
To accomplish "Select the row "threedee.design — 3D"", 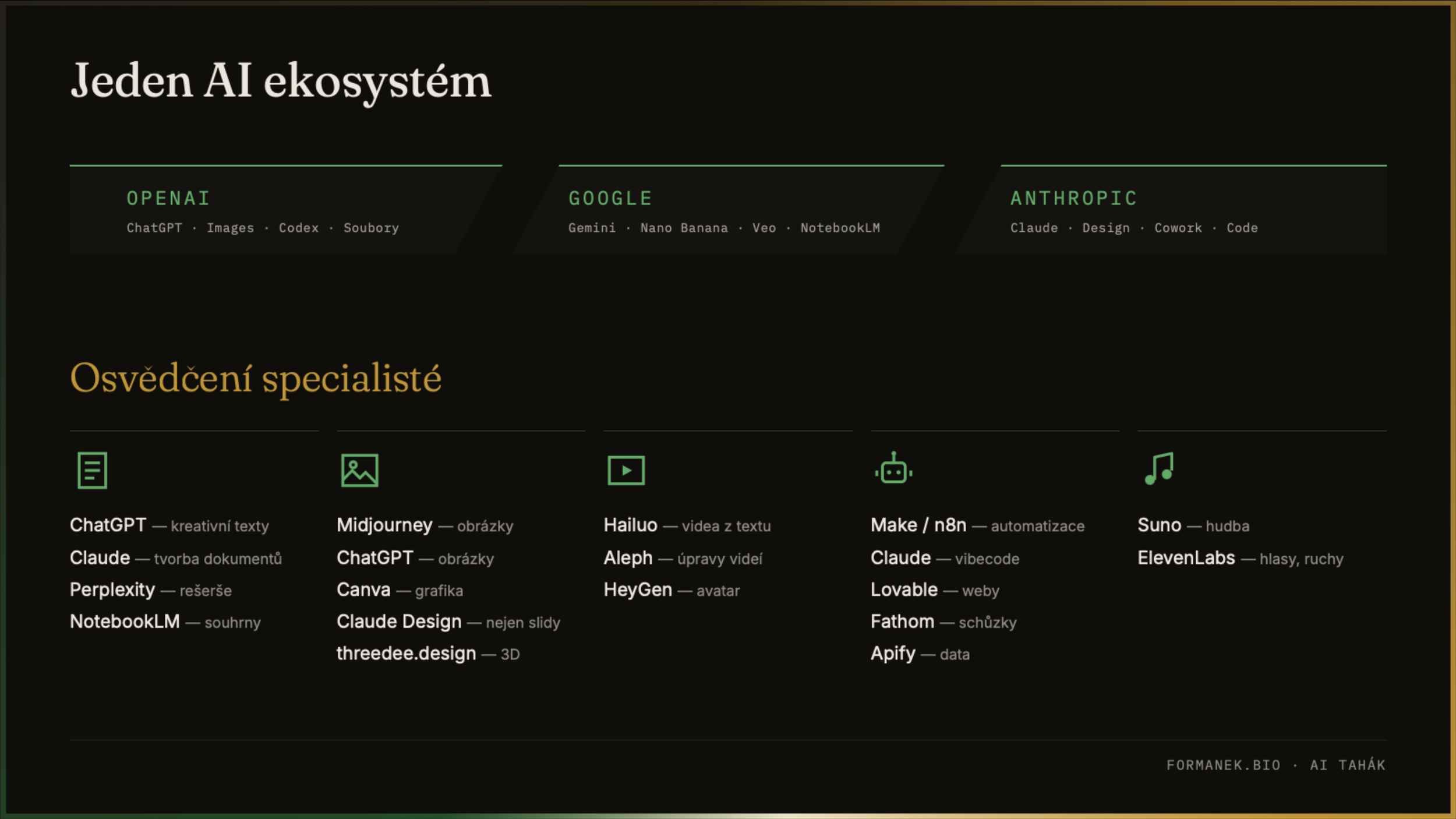I will click(x=428, y=654).
